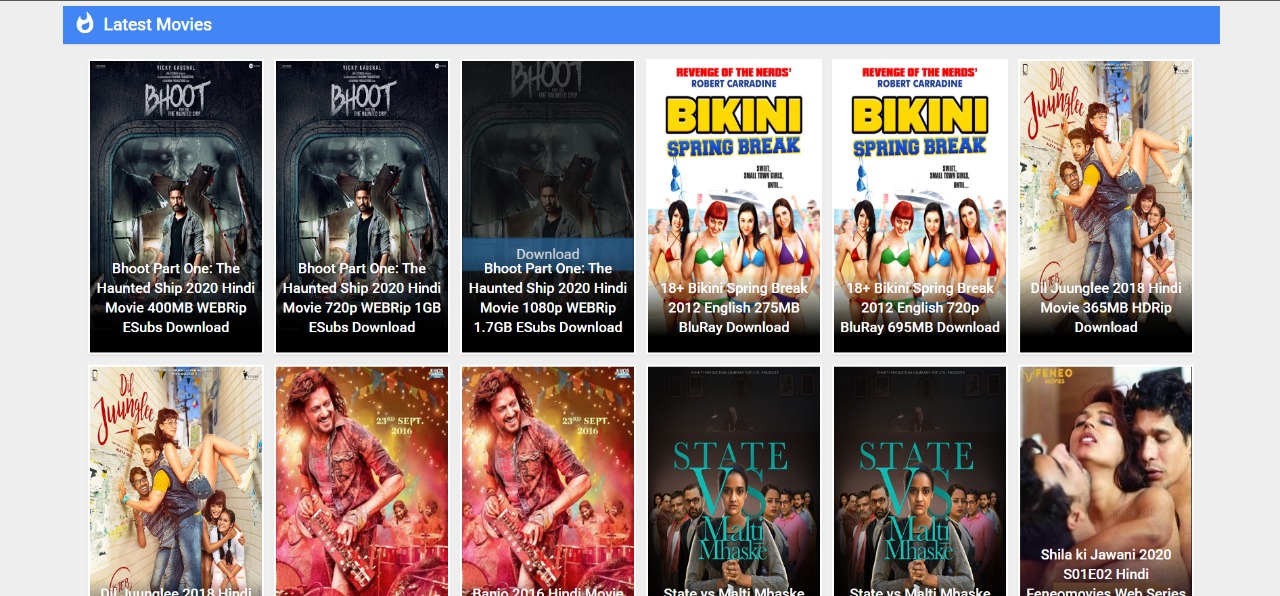Open the Dil Juunglee poster beside the Banjo poster
1280x596 pixels.
point(176,481)
